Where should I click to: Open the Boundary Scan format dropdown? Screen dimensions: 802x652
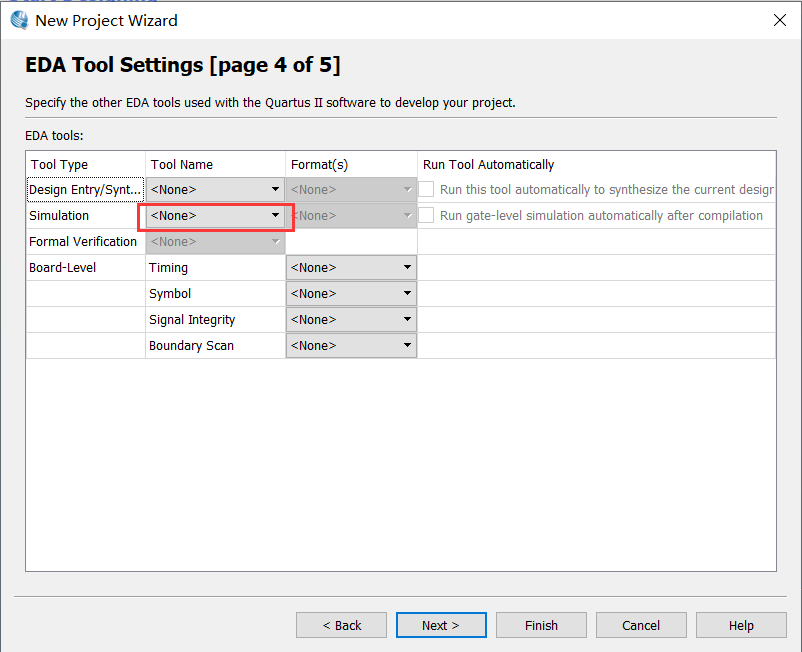351,346
